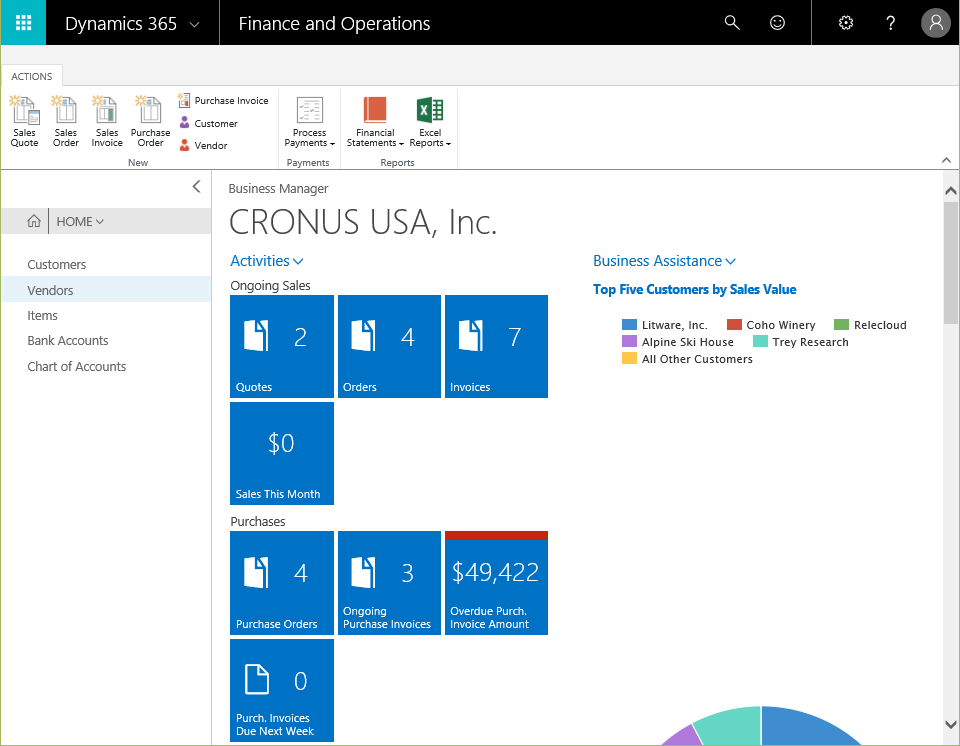Image resolution: width=960 pixels, height=746 pixels.
Task: Expand the Process Payments dropdown
Action: pyautogui.click(x=309, y=121)
